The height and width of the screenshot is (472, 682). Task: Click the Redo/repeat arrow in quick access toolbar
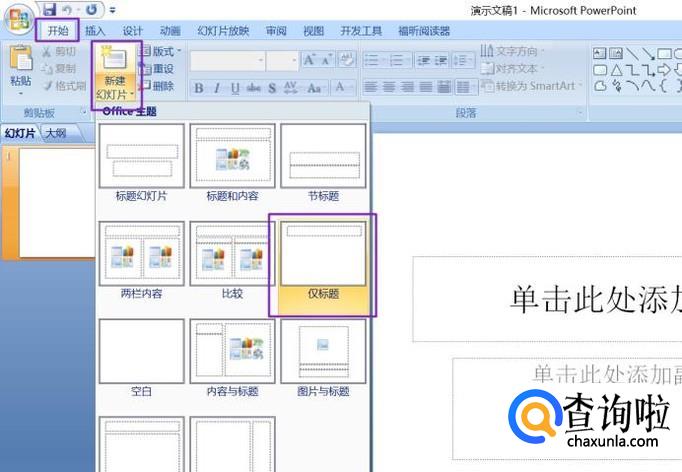[x=91, y=9]
